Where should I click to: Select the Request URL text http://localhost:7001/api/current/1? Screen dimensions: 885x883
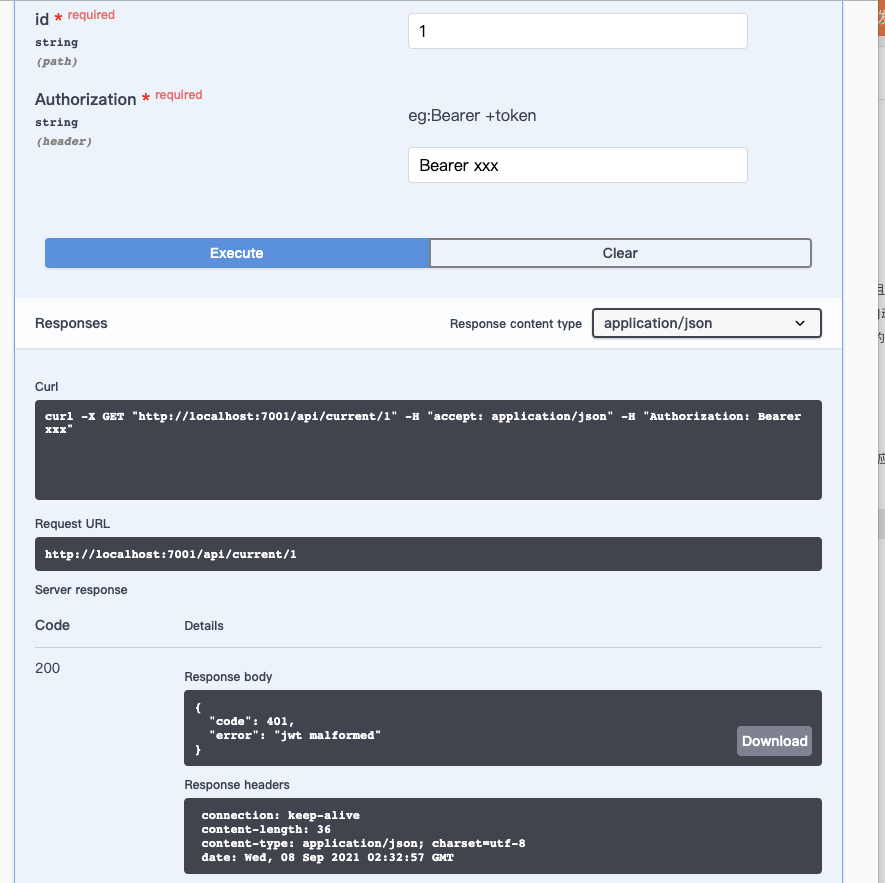tap(170, 554)
